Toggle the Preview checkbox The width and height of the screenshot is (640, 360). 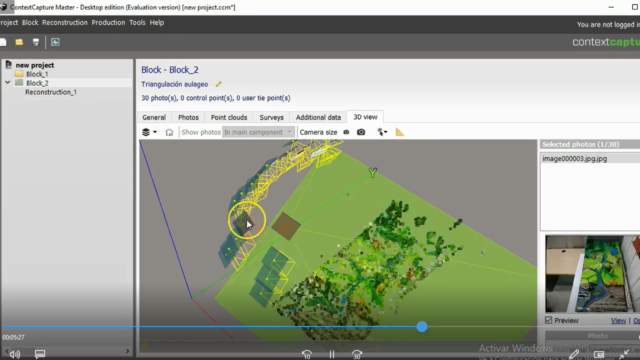[x=549, y=320]
